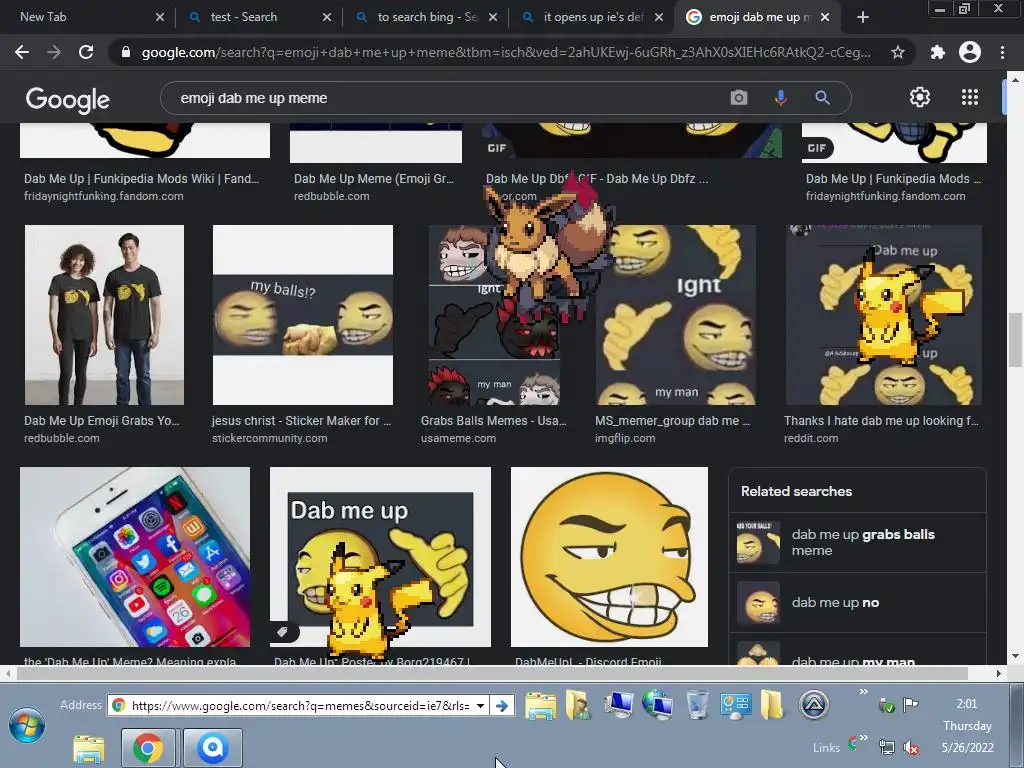Viewport: 1024px width, 768px height.
Task: Click the blue Q app taskbar button
Action: (212, 748)
